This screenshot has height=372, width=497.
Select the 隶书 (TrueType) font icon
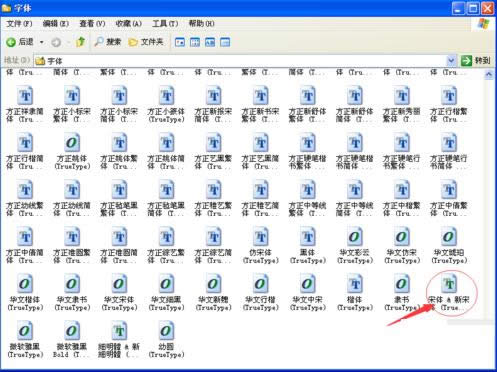(x=402, y=284)
